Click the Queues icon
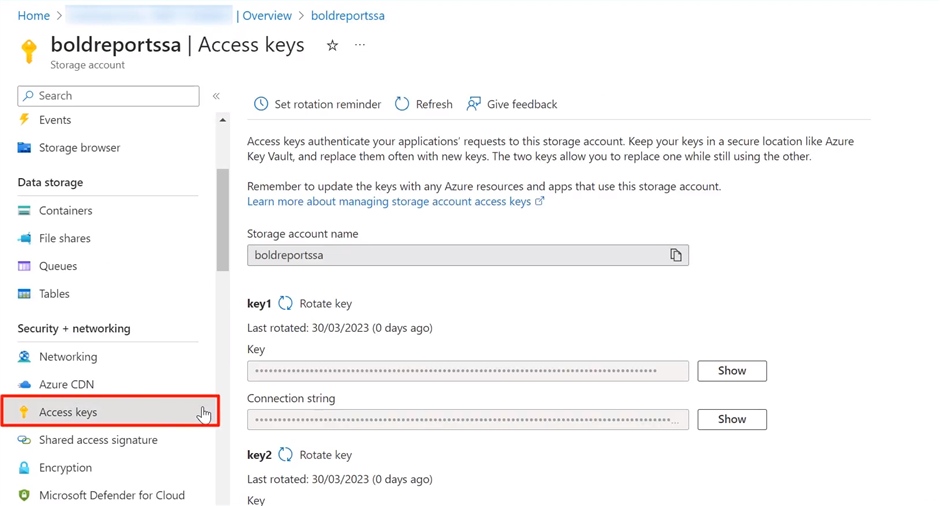Image resolution: width=940 pixels, height=506 pixels. (x=24, y=266)
